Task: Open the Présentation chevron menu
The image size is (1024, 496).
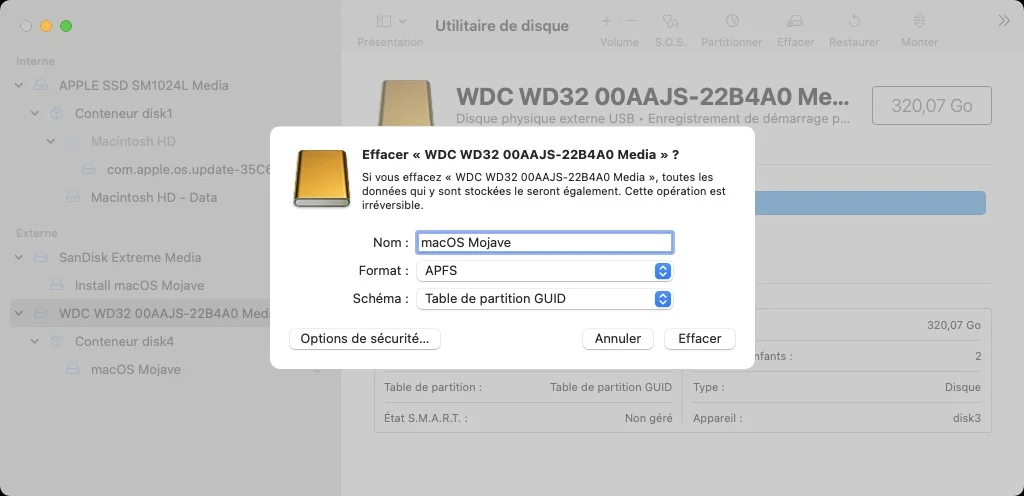Action: tap(402, 22)
